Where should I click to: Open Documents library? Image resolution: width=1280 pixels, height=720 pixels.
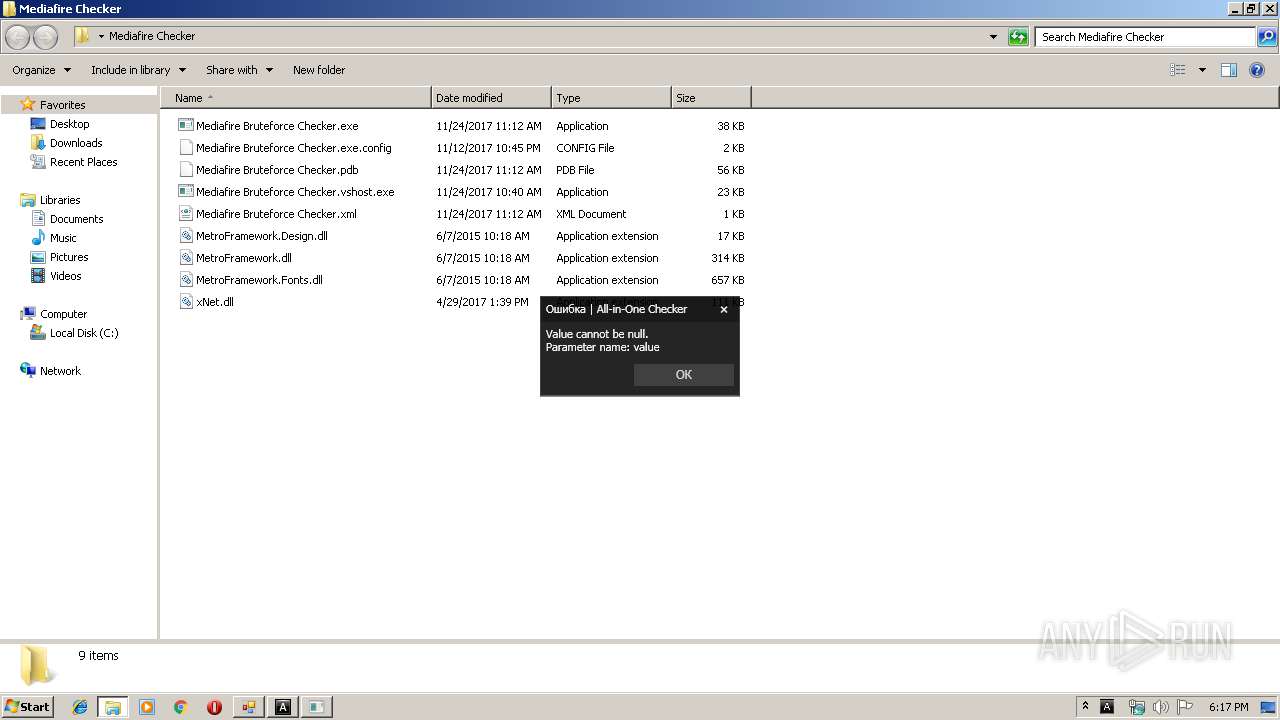point(76,219)
